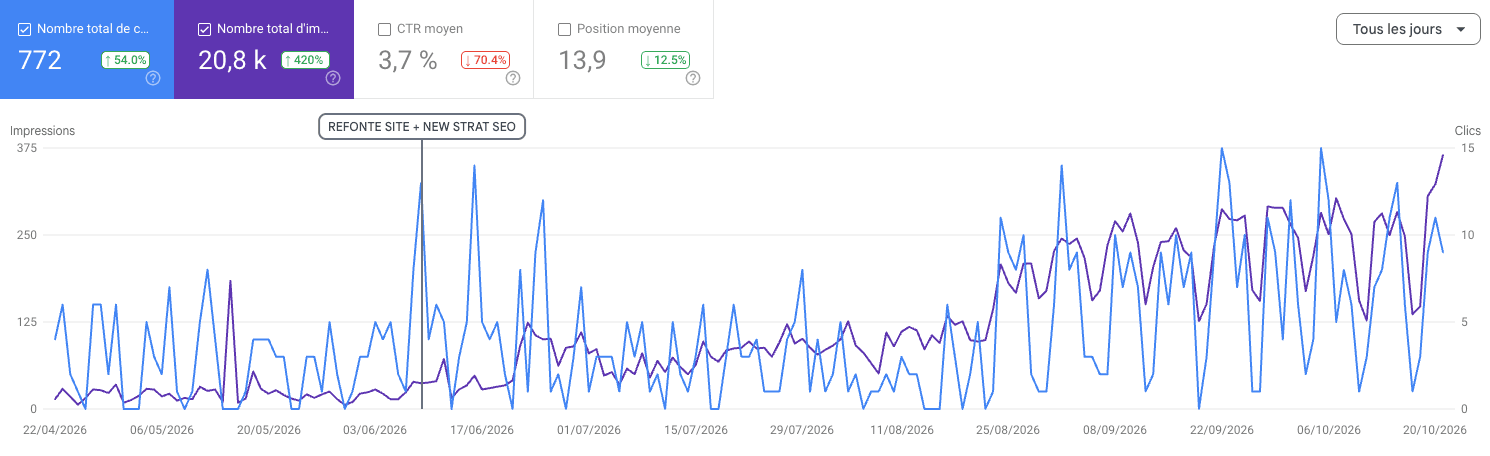The width and height of the screenshot is (1490, 456).
Task: Click the 13,9 average position value
Action: click(582, 60)
